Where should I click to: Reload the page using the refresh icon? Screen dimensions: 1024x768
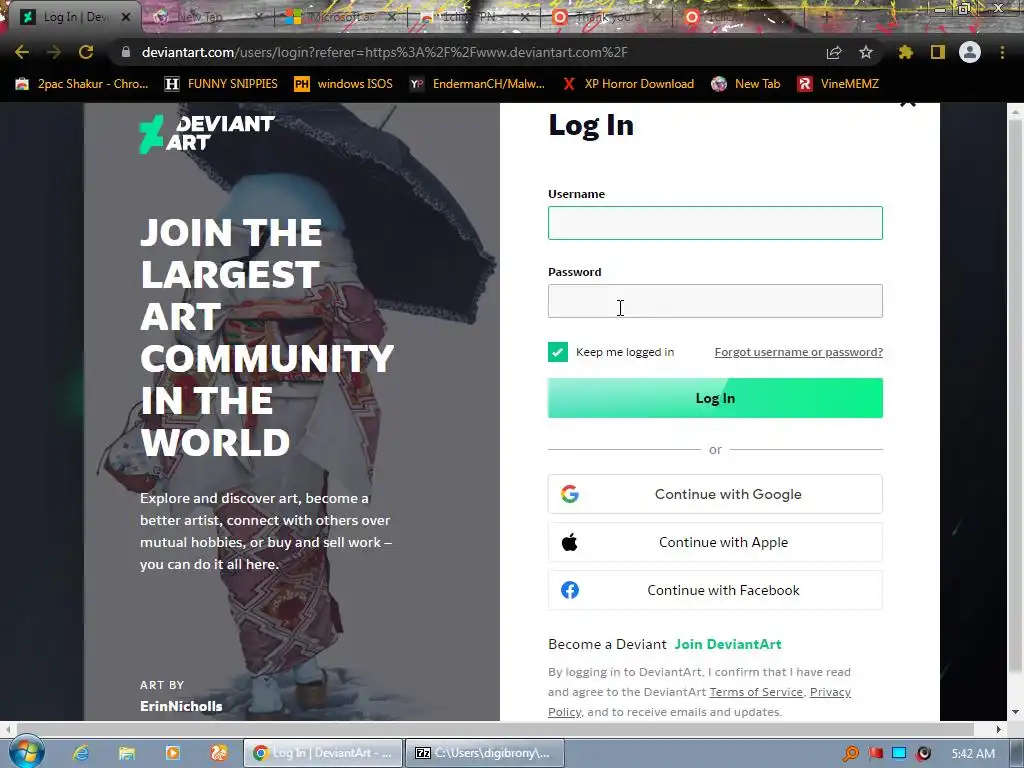86,52
